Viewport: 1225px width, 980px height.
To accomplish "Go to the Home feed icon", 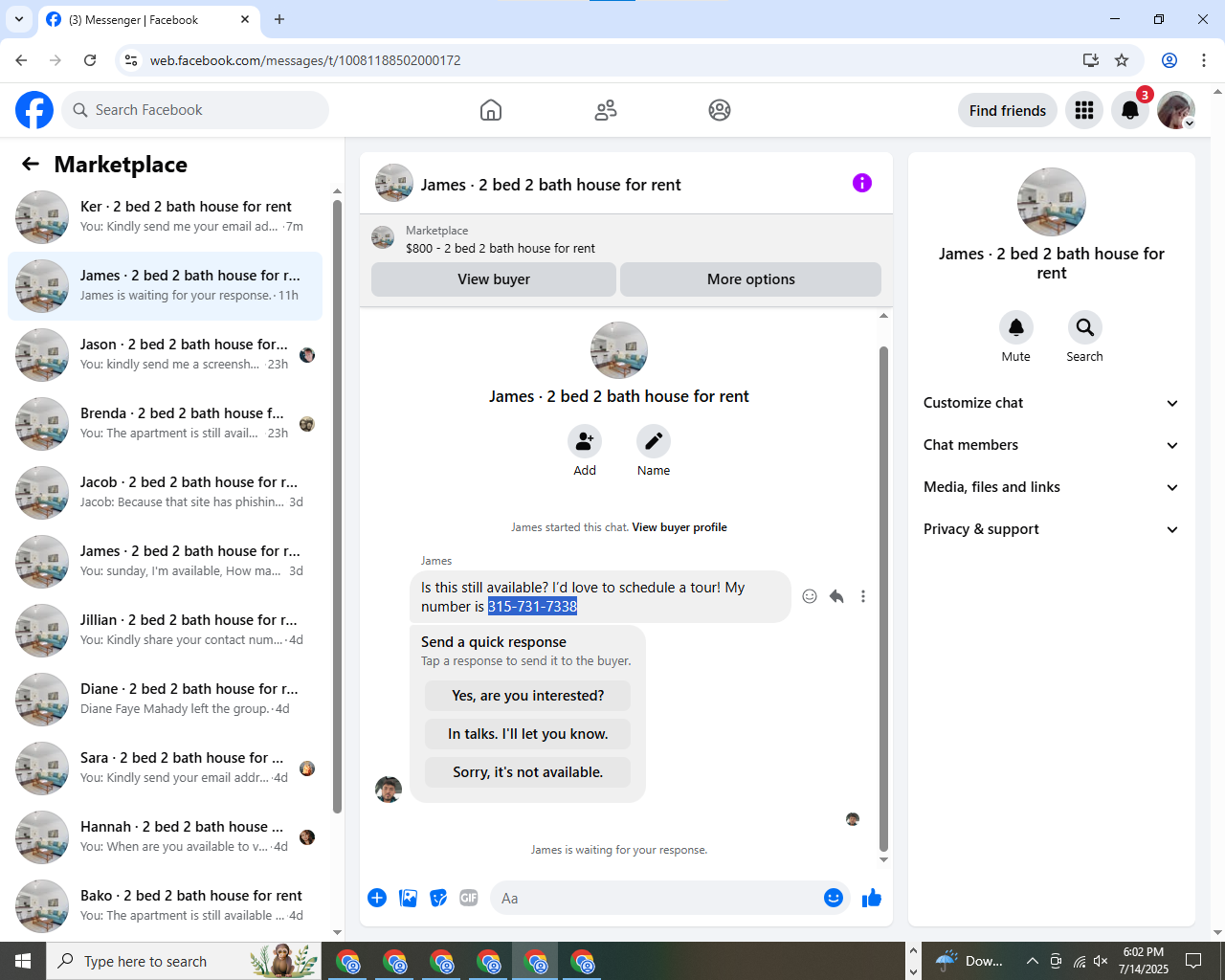I will [491, 110].
